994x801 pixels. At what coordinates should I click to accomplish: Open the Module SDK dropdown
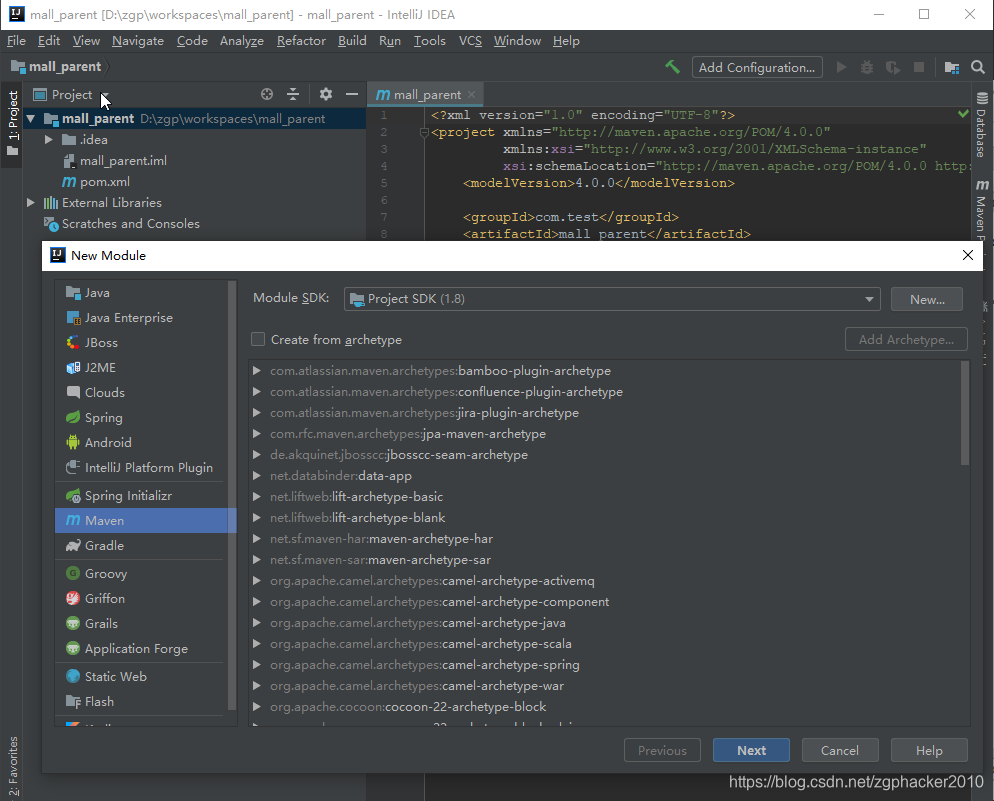pos(612,299)
